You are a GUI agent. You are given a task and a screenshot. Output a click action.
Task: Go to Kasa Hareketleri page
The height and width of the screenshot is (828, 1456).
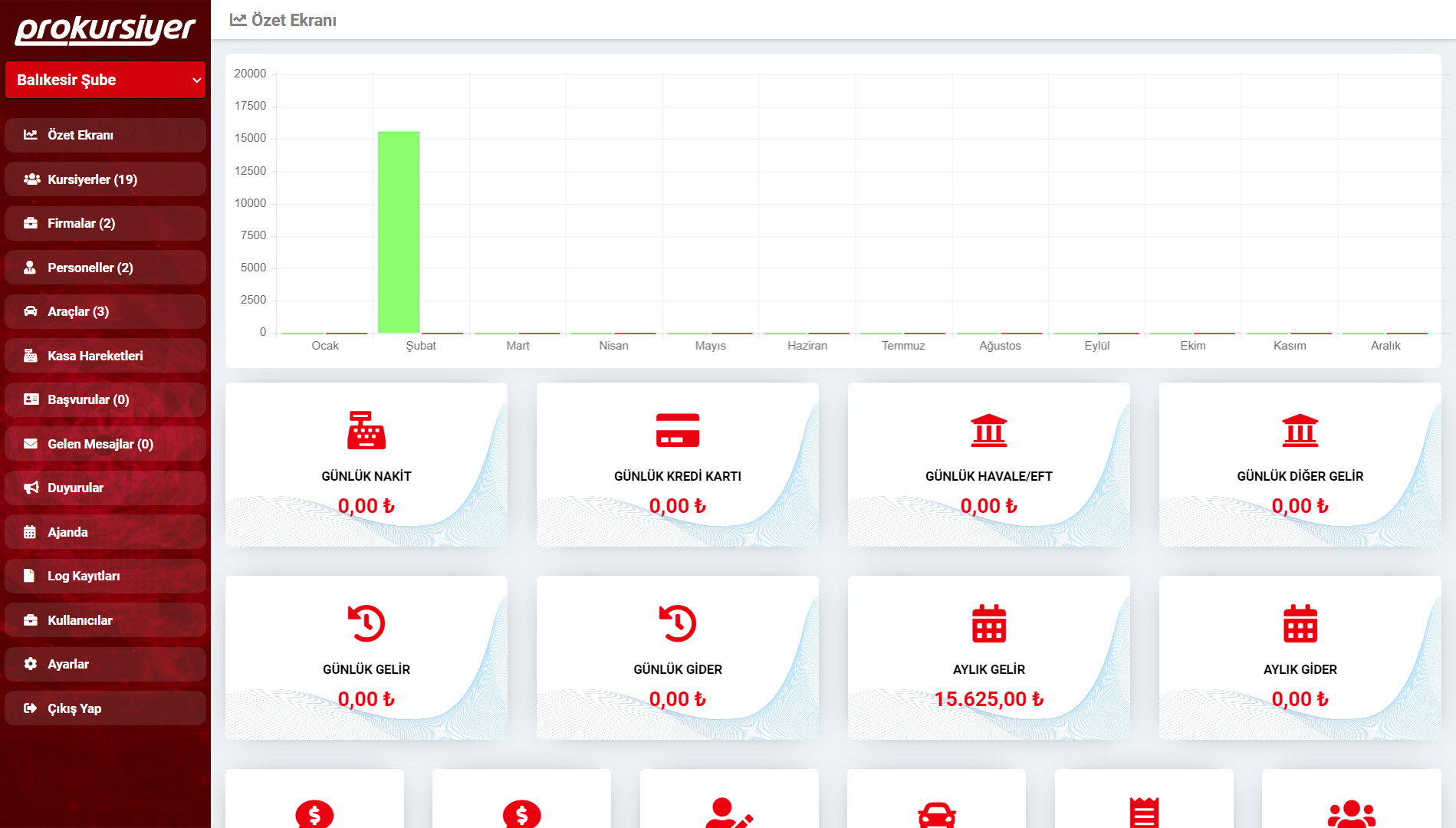click(x=105, y=356)
